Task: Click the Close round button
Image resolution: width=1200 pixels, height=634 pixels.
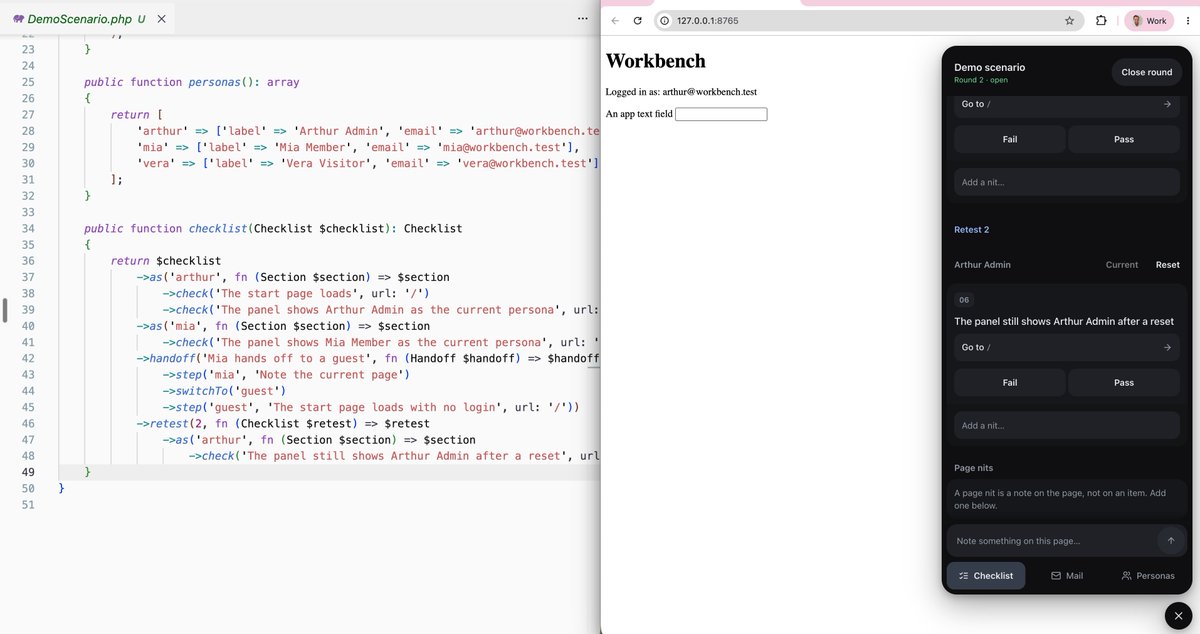Action: tap(1147, 72)
